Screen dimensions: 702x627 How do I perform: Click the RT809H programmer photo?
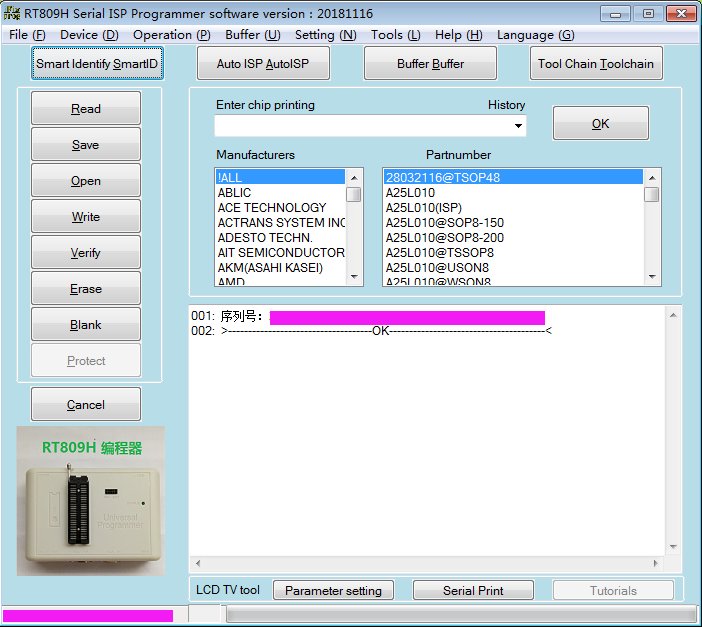91,501
